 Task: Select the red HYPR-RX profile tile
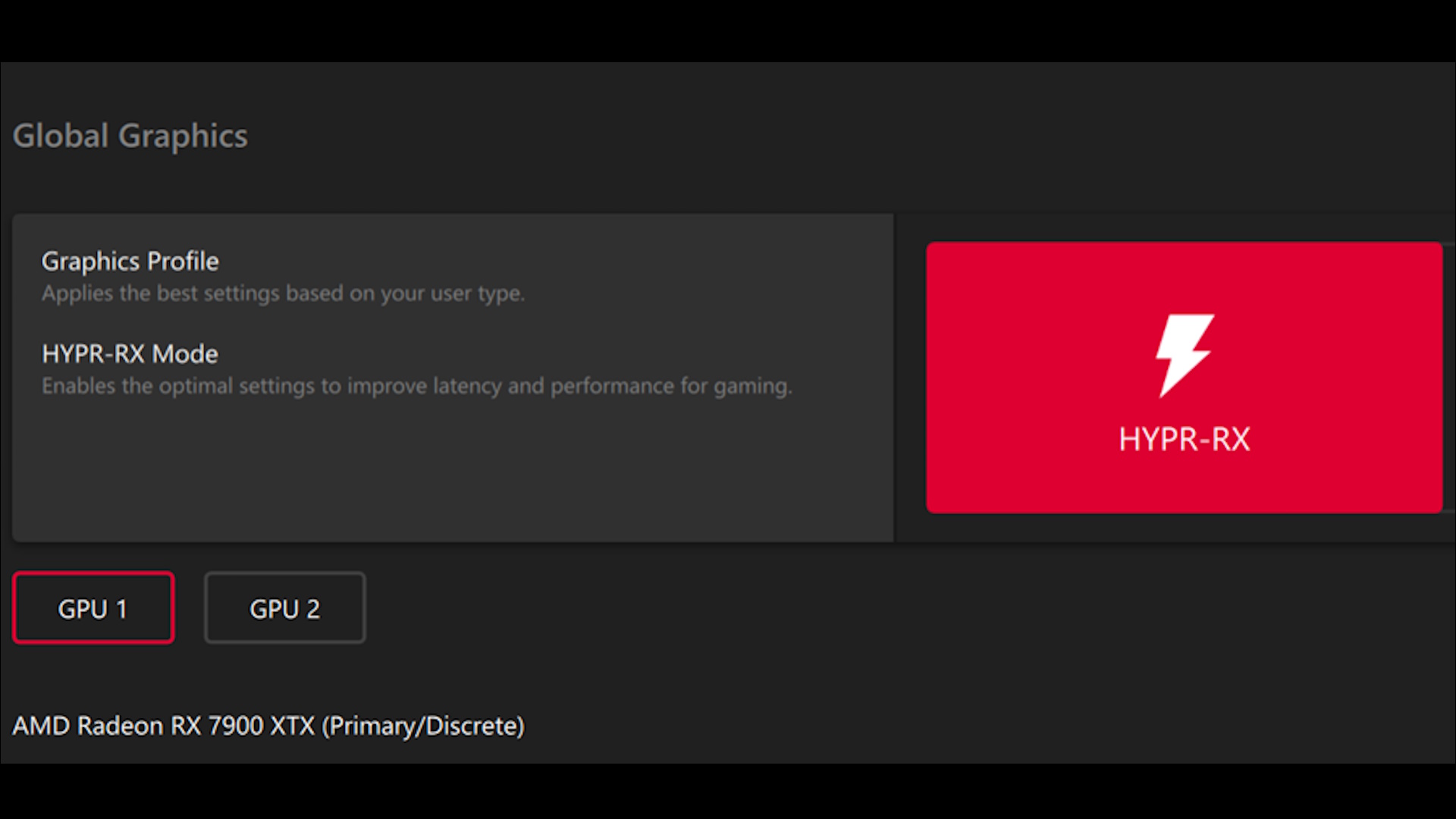[x=1184, y=378]
